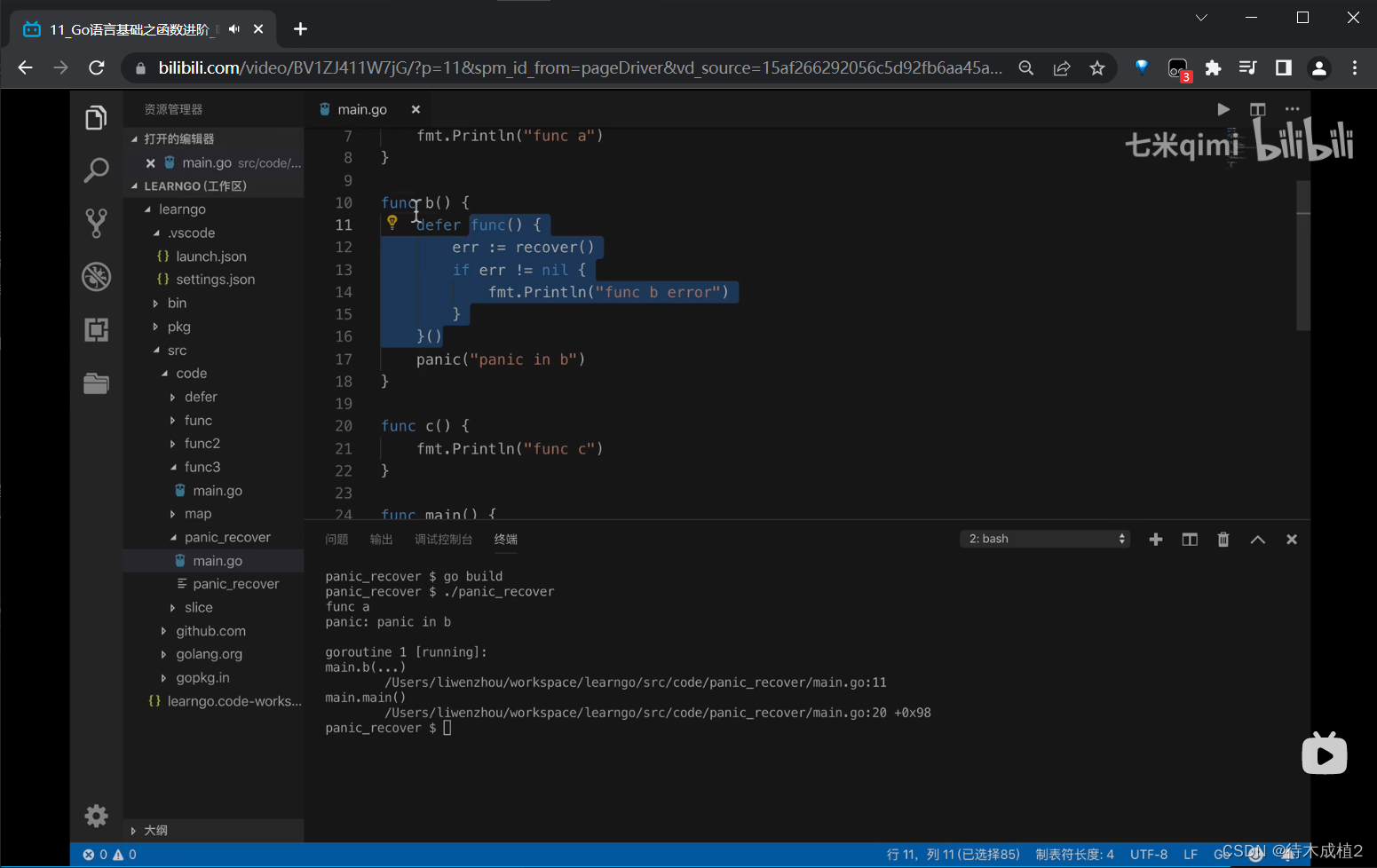Share this page from the address bar
The height and width of the screenshot is (868, 1377).
coord(1062,68)
